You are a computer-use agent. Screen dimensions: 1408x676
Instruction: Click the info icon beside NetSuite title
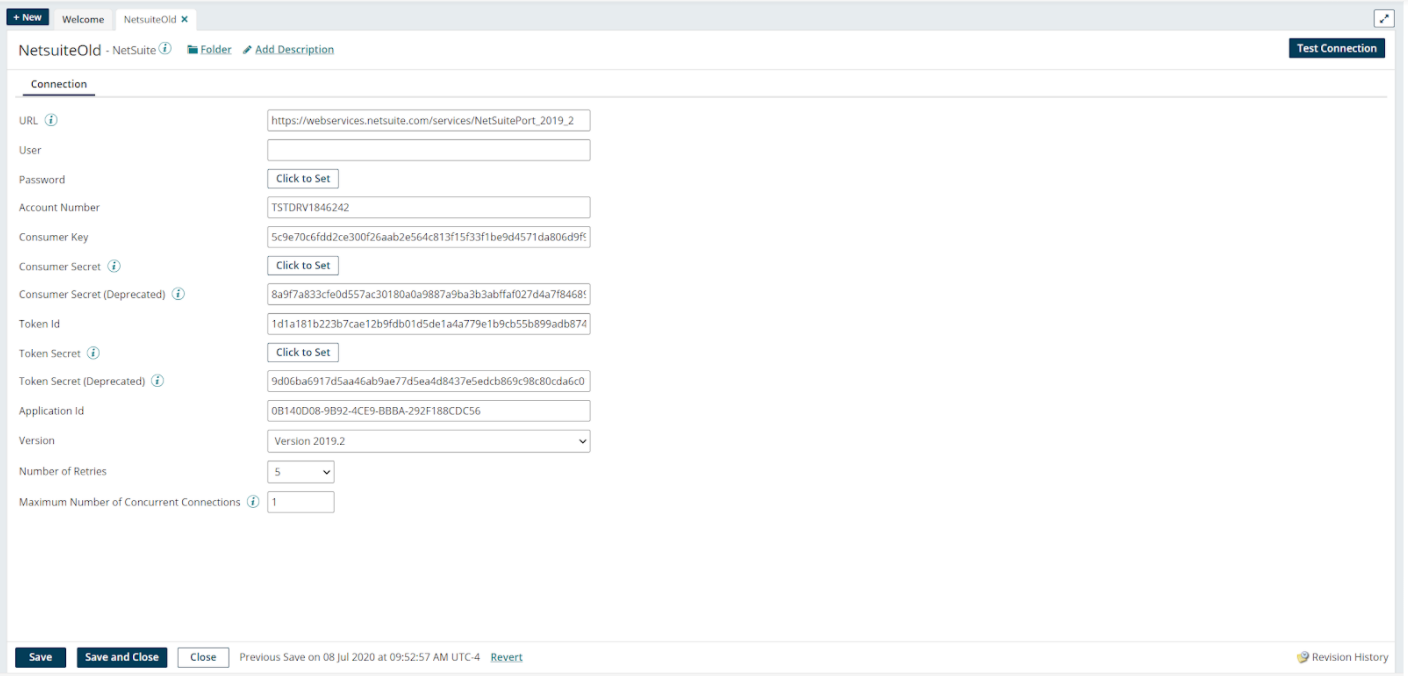pos(166,47)
